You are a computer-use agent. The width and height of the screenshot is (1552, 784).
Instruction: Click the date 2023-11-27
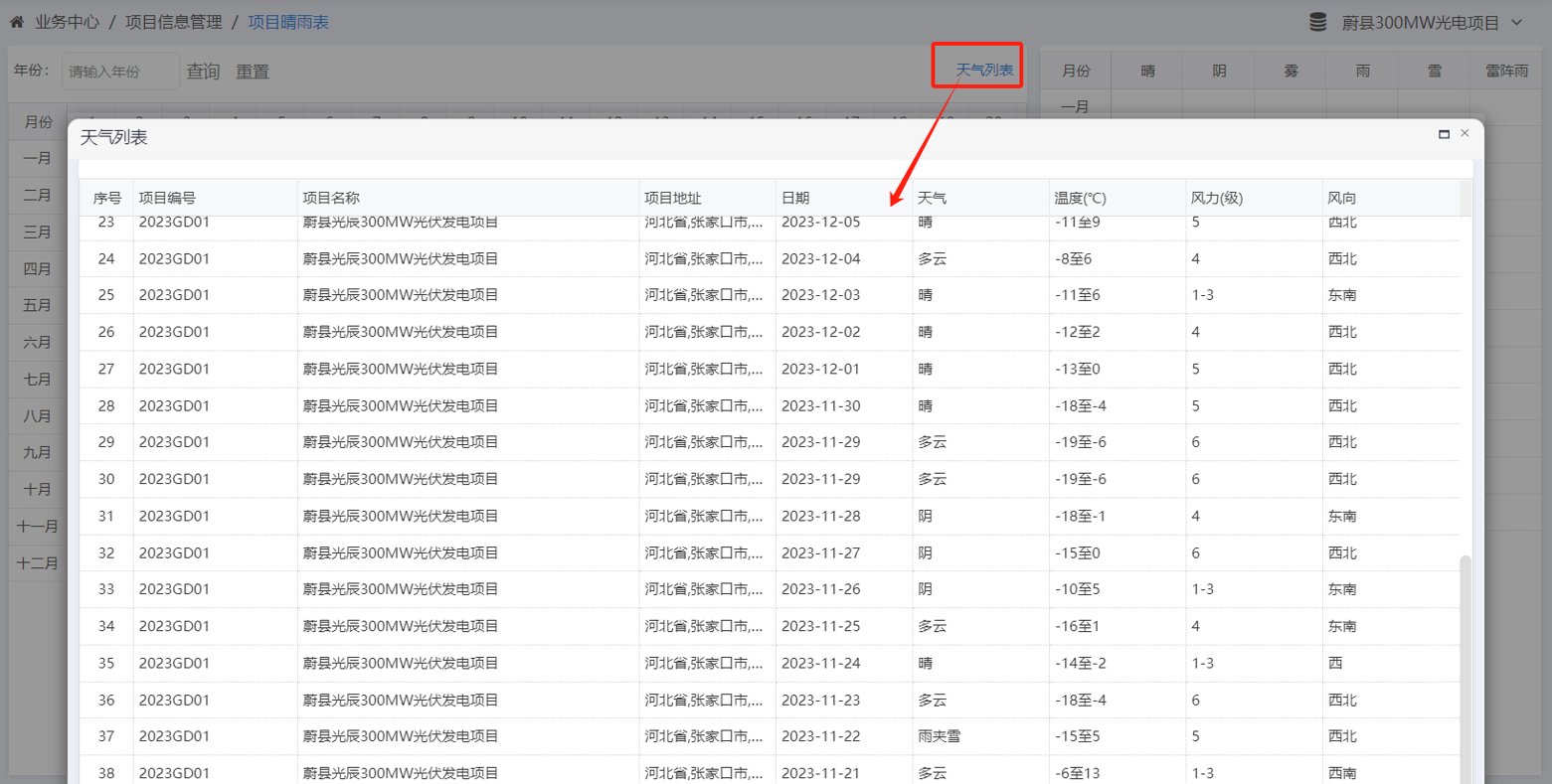click(820, 552)
